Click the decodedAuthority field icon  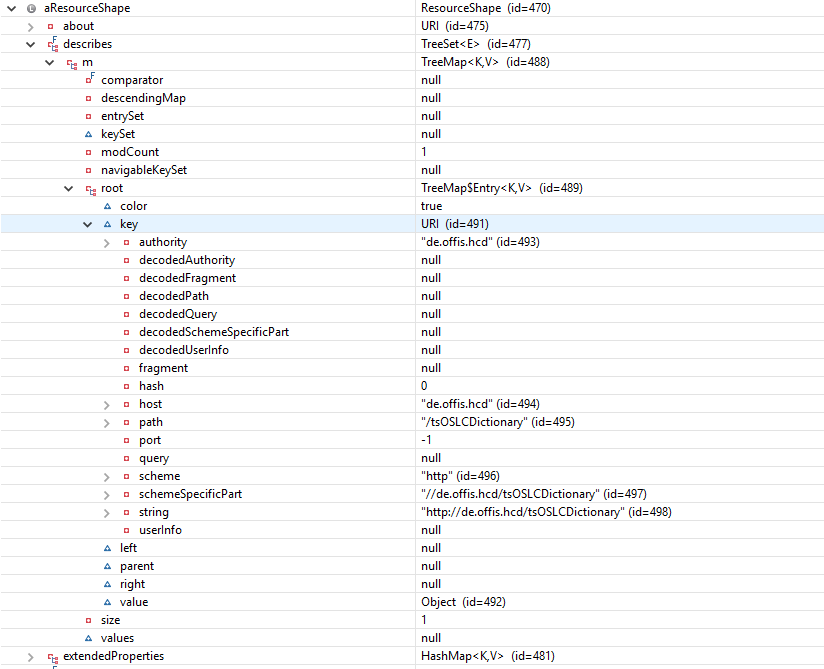pyautogui.click(x=126, y=260)
